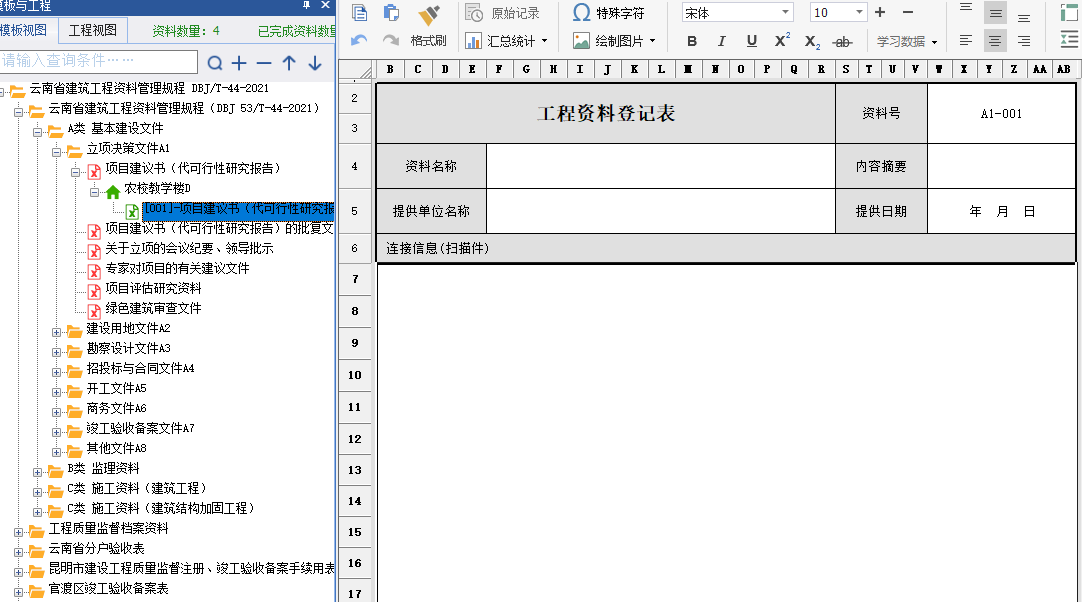The image size is (1082, 602).
Task: Increase font size with plus button
Action: click(880, 12)
